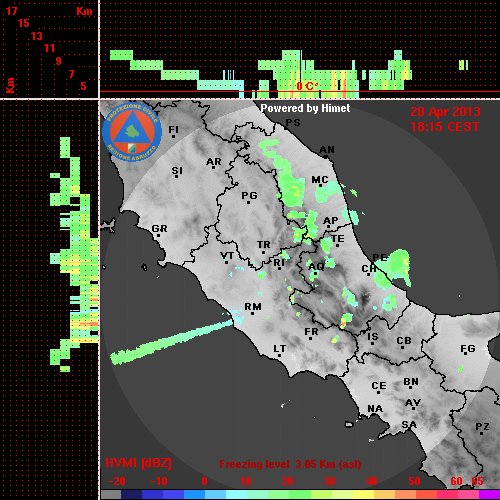This screenshot has height=500, width=500.
Task: Pick the grey segment of the color scale
Action: pyautogui.click(x=111, y=495)
